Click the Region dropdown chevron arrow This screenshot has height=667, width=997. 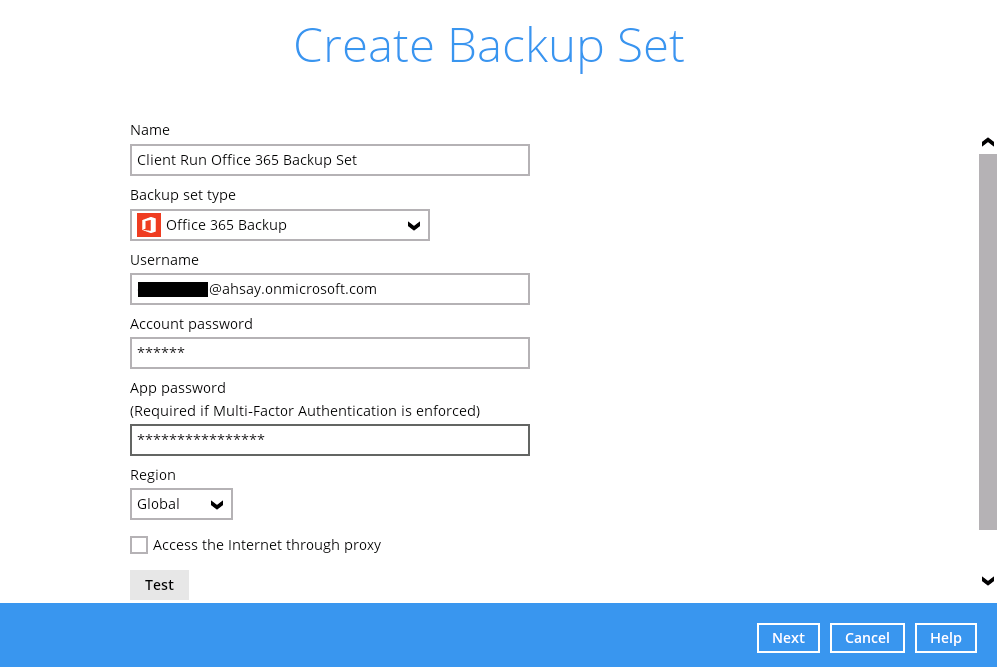point(217,505)
